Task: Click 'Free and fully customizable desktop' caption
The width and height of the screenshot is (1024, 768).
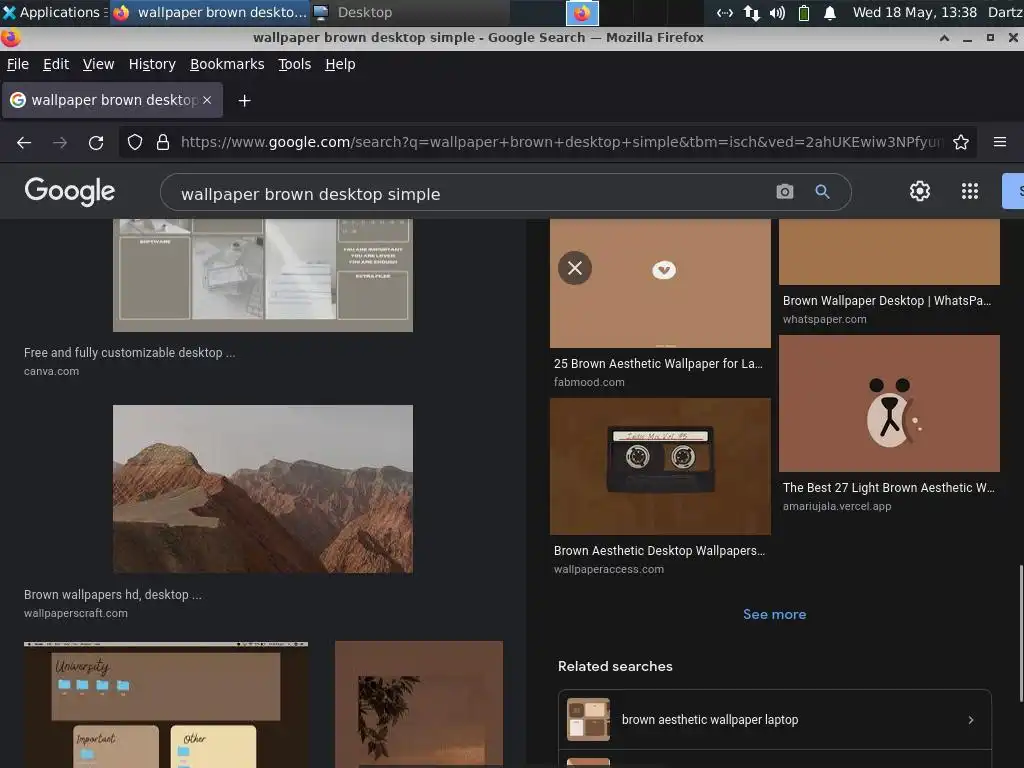Action: click(129, 353)
